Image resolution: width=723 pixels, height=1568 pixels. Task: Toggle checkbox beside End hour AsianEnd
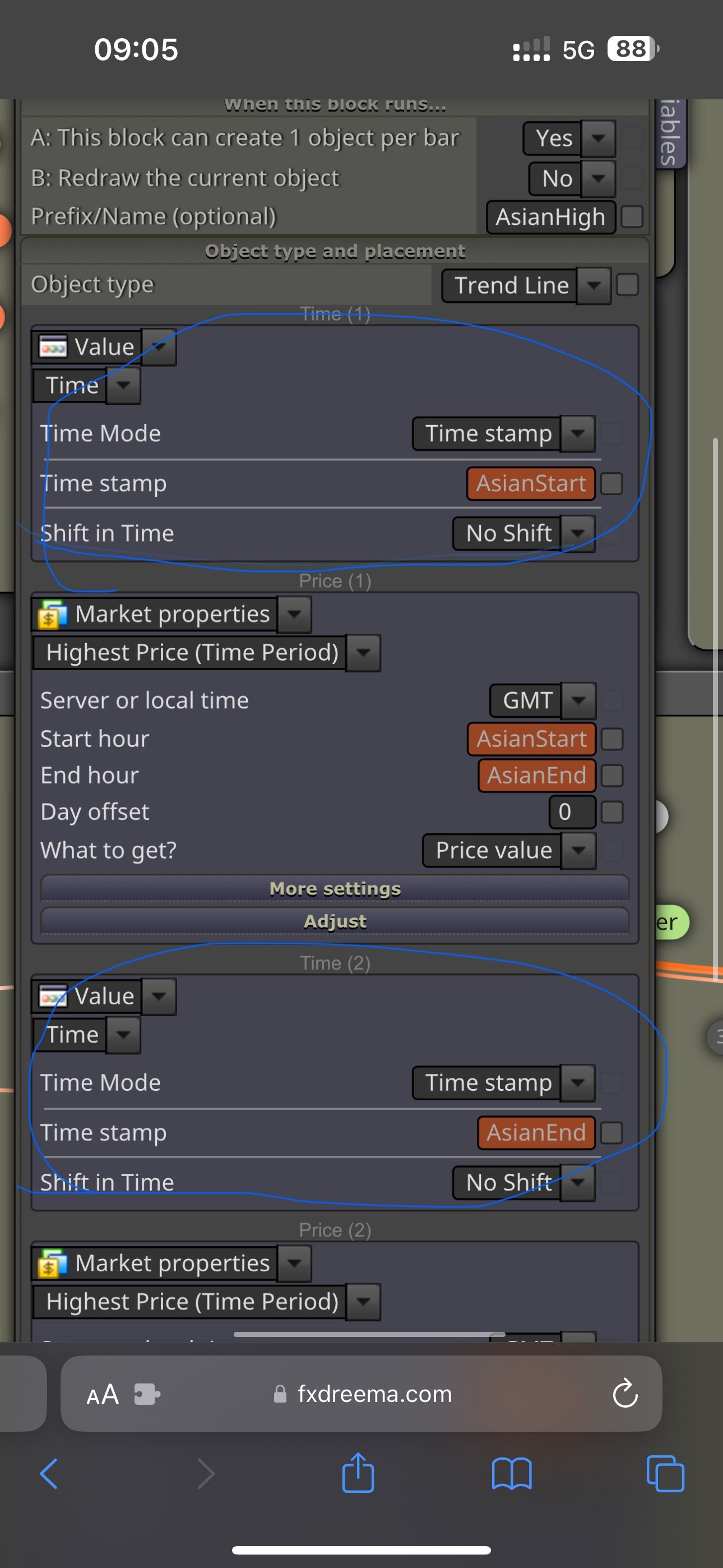tap(612, 776)
